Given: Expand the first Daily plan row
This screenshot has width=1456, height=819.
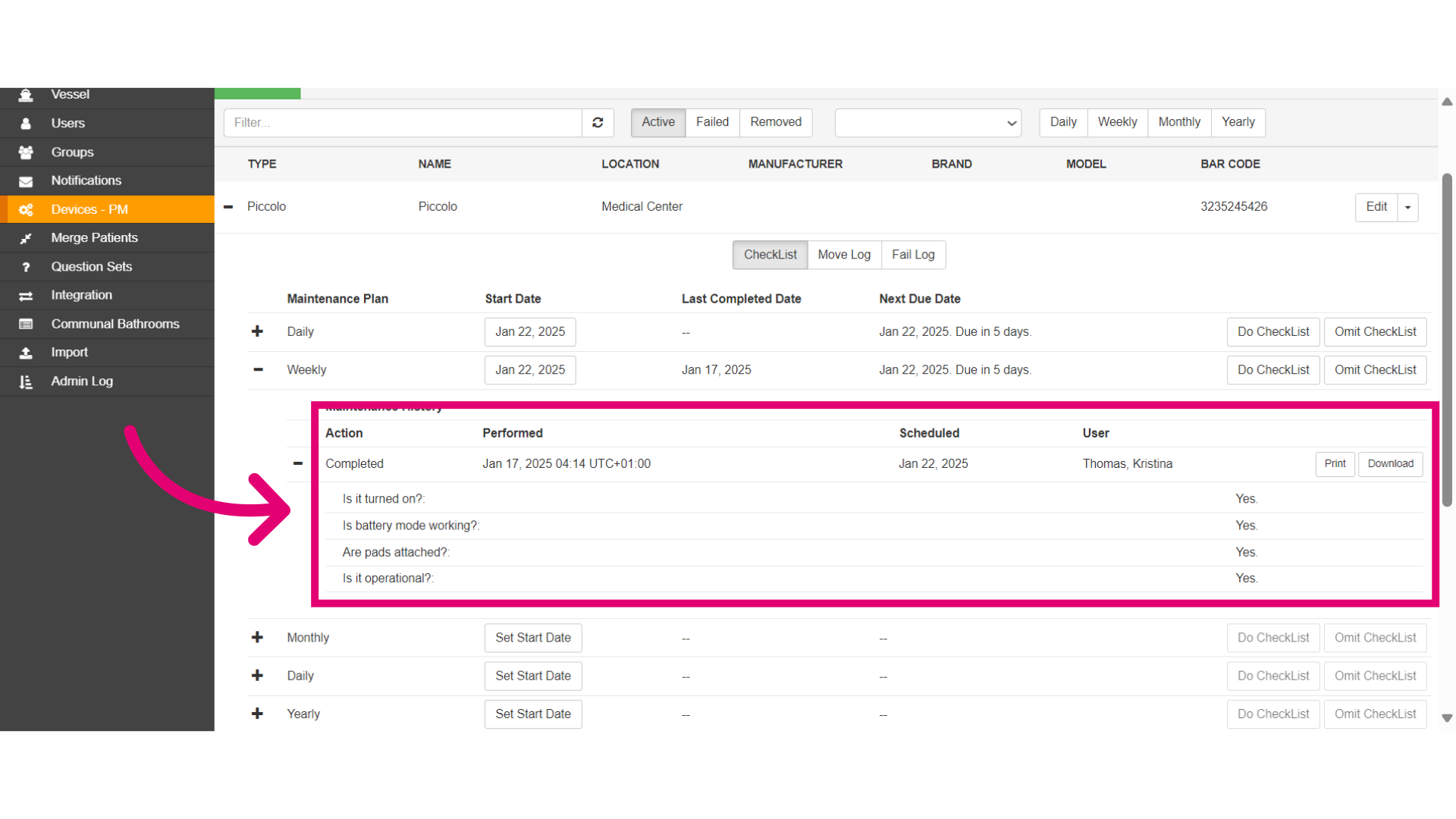Looking at the screenshot, I should (258, 331).
